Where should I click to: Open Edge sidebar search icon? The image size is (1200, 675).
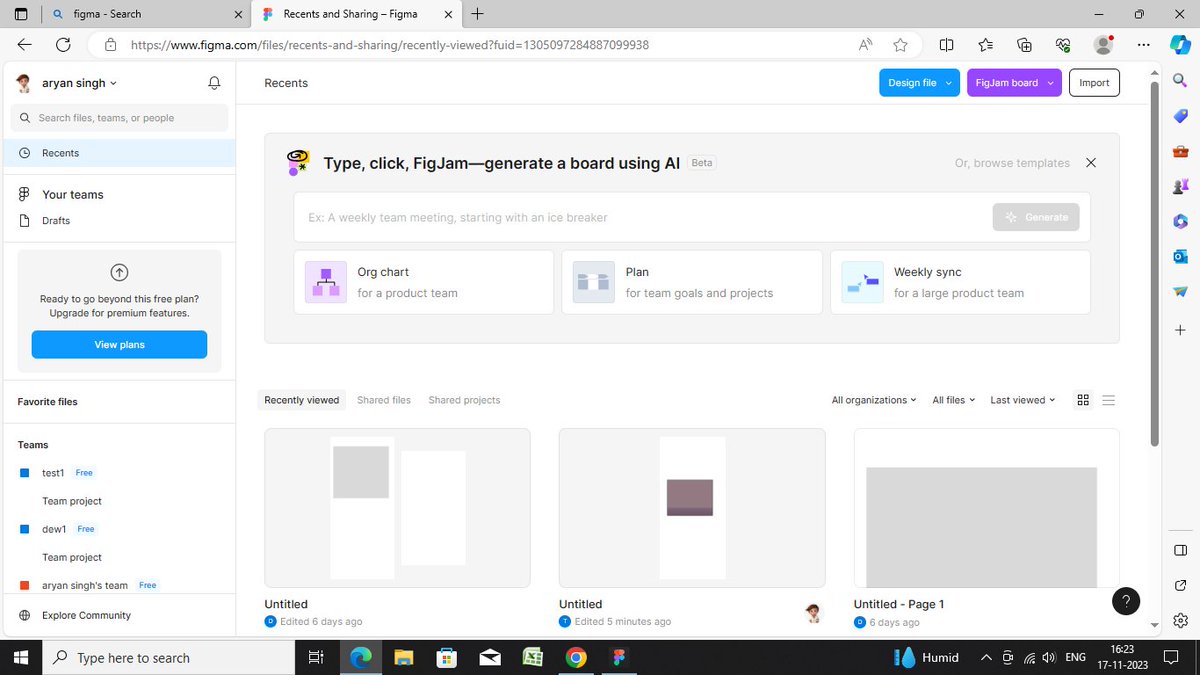pos(1180,79)
